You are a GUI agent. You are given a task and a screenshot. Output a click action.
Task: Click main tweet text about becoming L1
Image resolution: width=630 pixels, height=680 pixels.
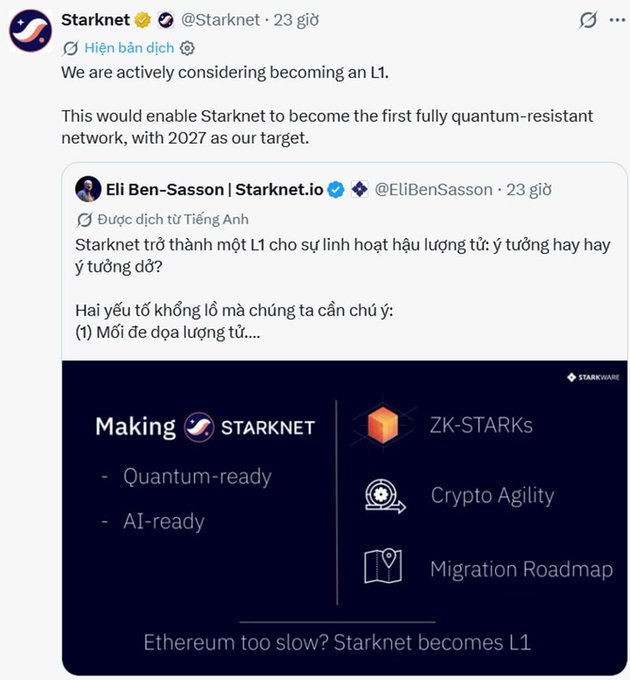point(327,105)
